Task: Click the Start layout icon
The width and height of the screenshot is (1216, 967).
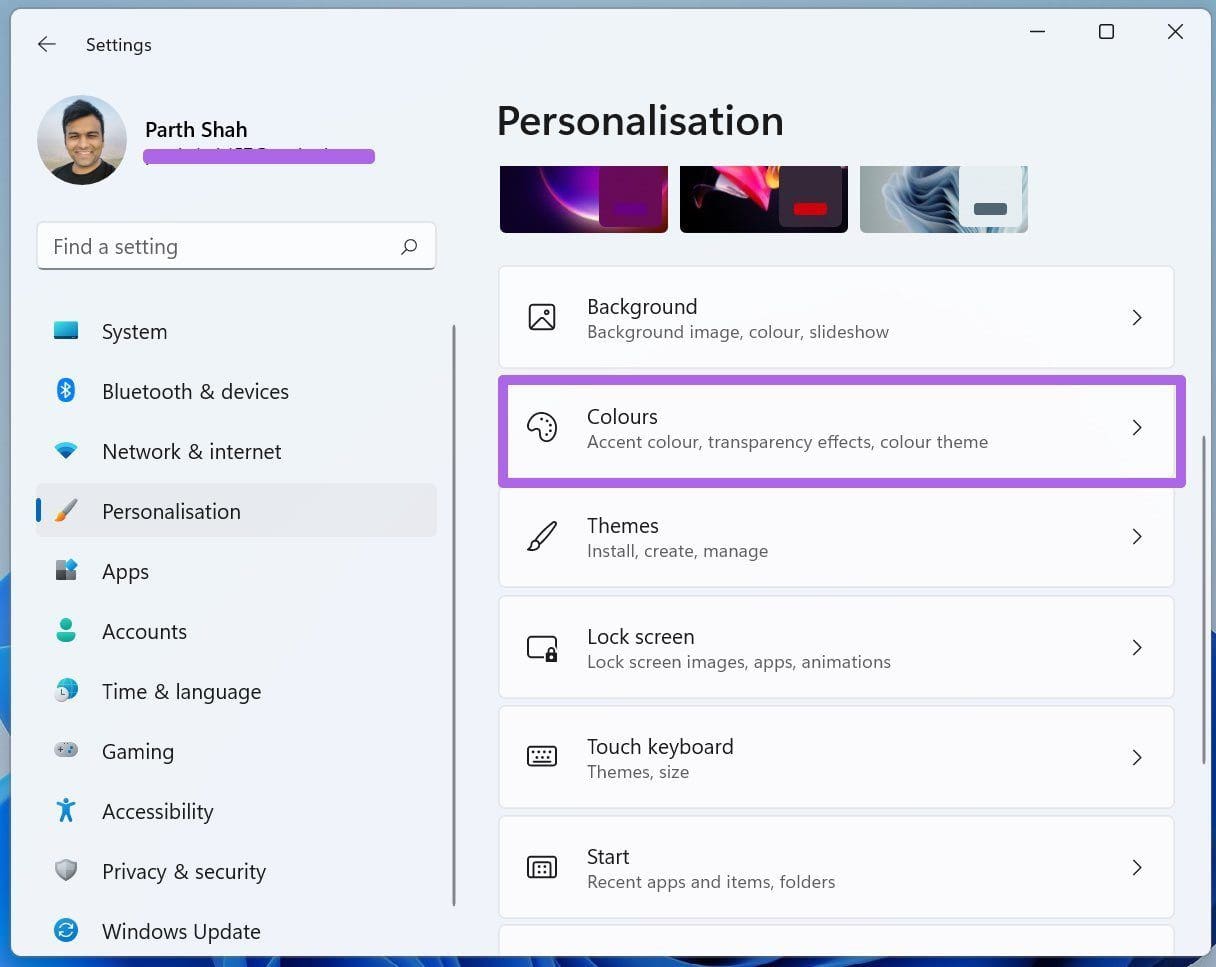Action: [x=542, y=867]
